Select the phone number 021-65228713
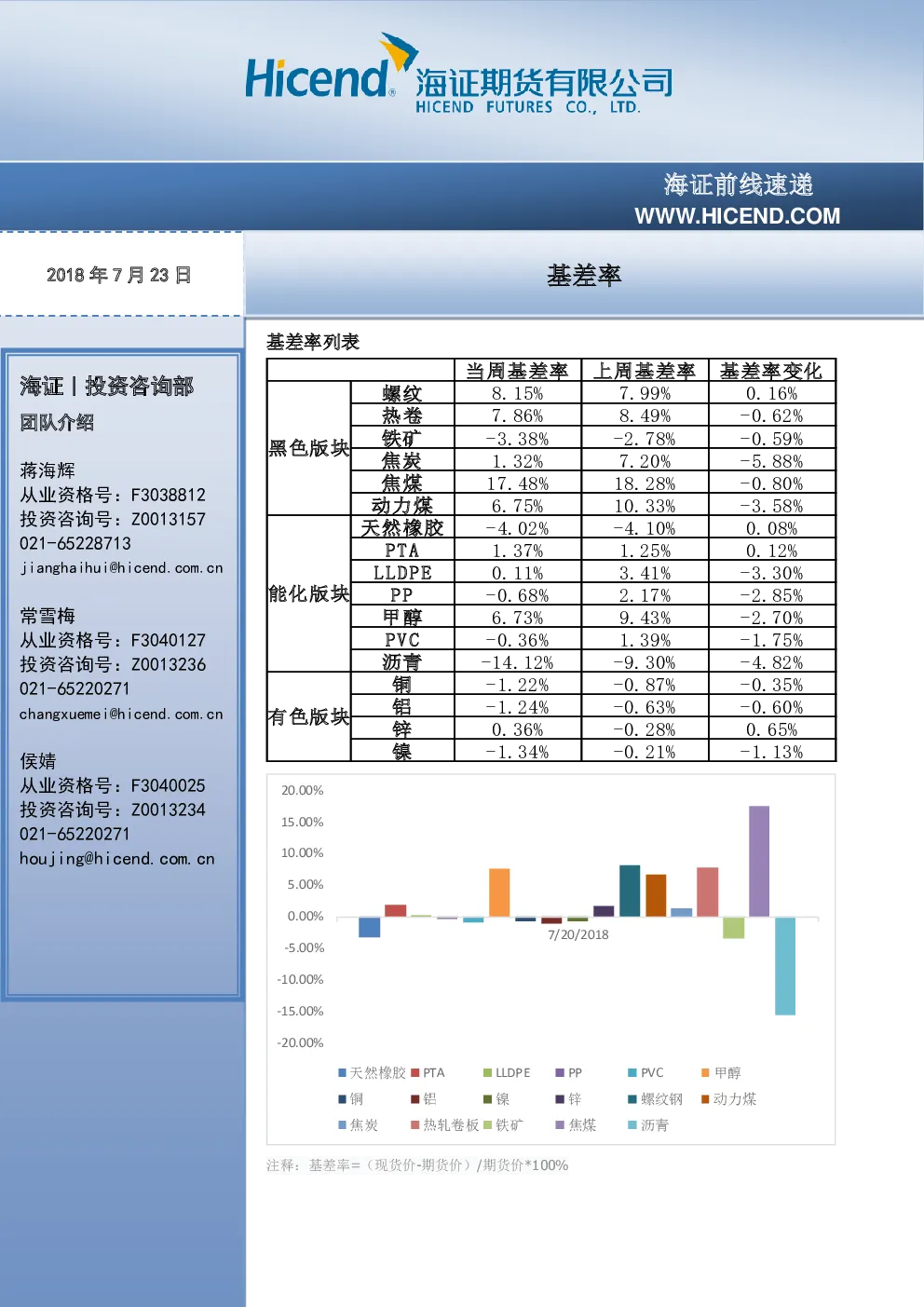 point(75,543)
